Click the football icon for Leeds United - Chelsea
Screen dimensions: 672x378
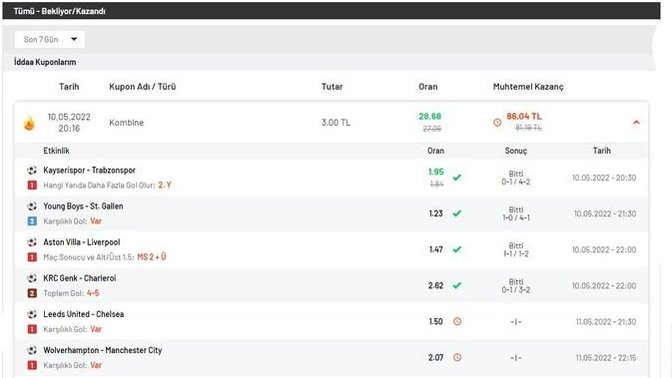click(x=32, y=314)
